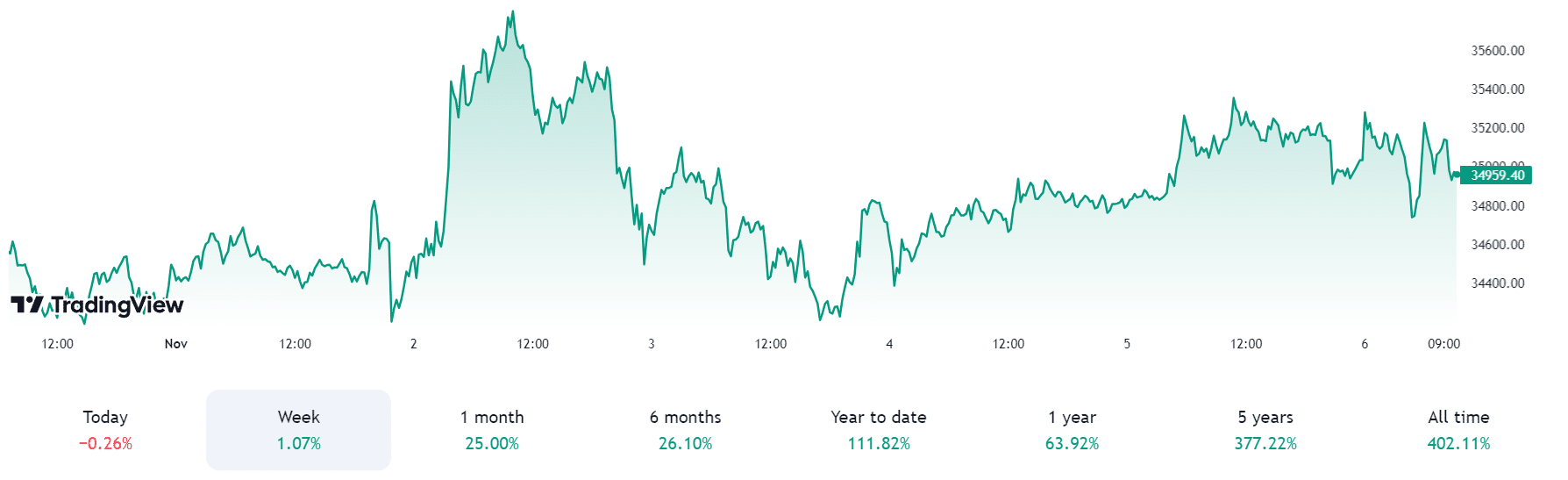
Task: Click the TradingView logo
Action: click(97, 304)
